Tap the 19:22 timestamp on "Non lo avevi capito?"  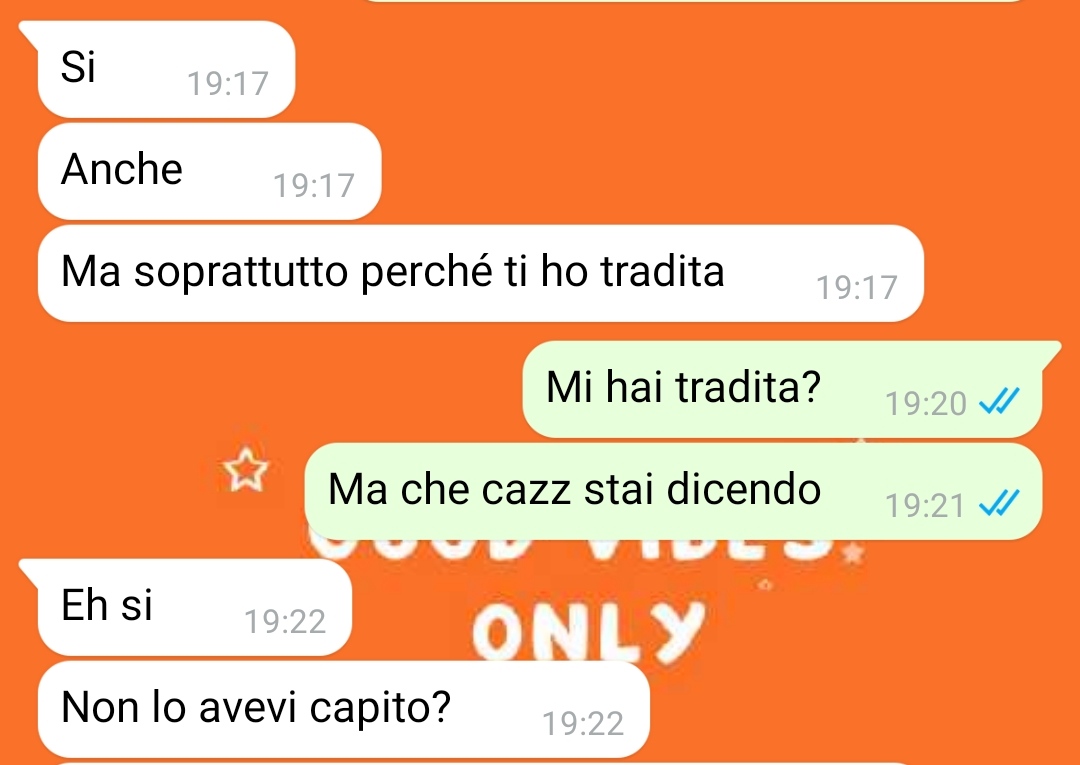pyautogui.click(x=583, y=724)
